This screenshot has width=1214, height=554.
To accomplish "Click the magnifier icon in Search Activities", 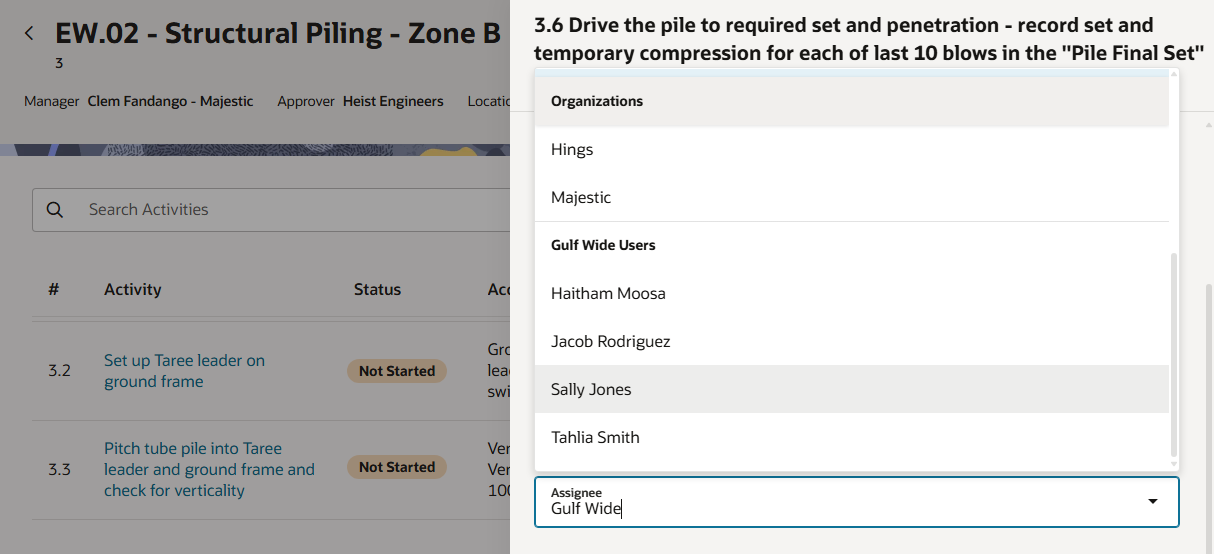I will pyautogui.click(x=55, y=210).
